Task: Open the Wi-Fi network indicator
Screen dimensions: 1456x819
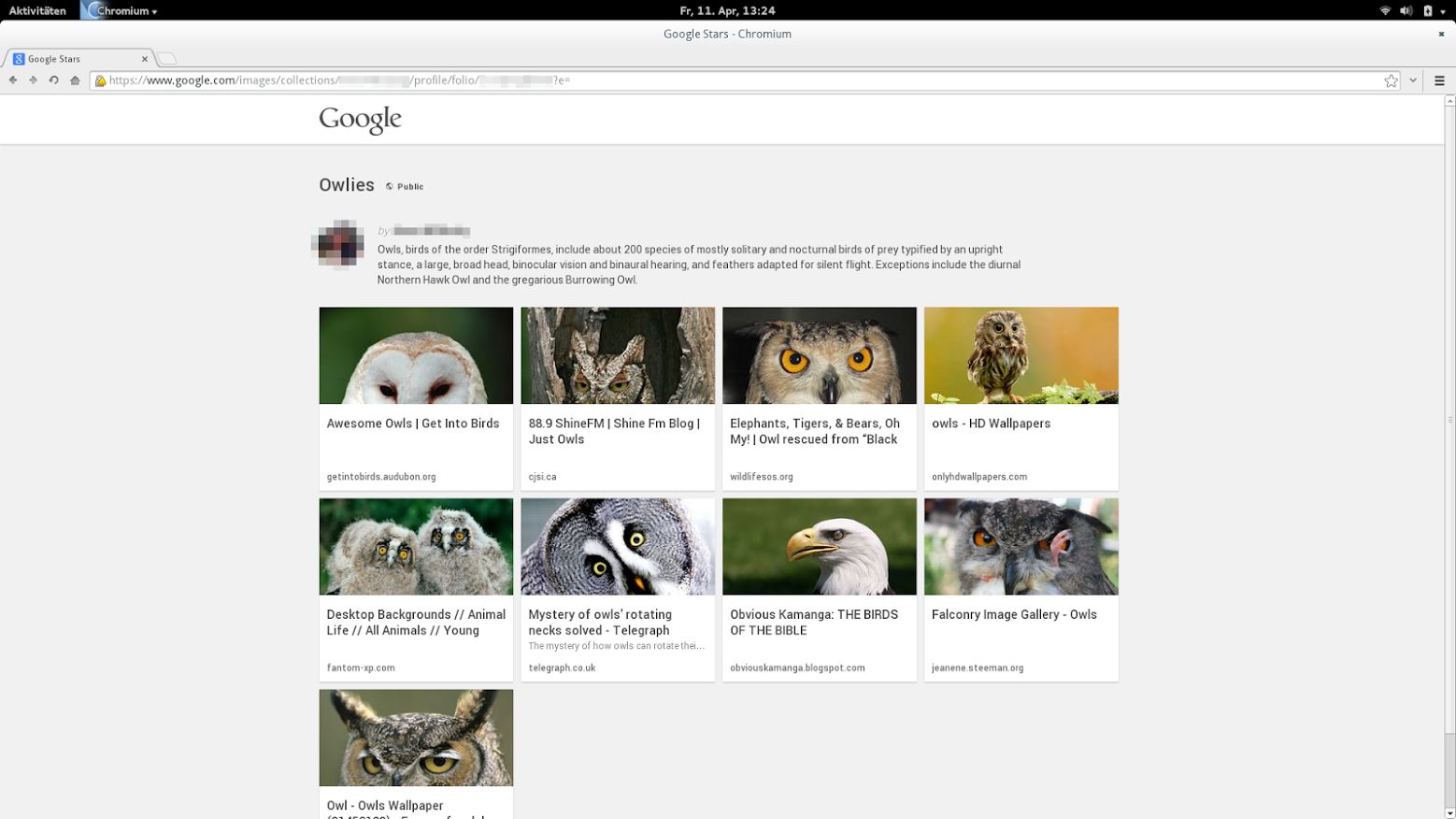Action: pos(1385,10)
